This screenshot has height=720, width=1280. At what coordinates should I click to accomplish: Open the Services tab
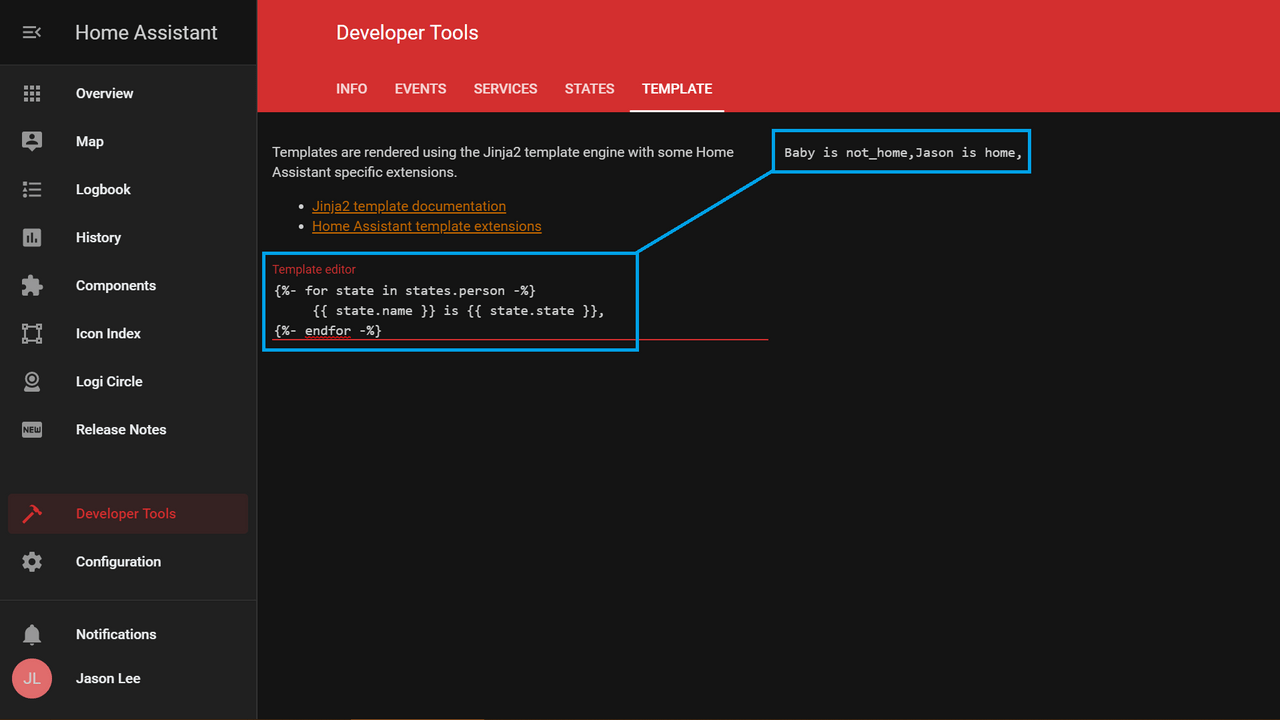(x=506, y=89)
